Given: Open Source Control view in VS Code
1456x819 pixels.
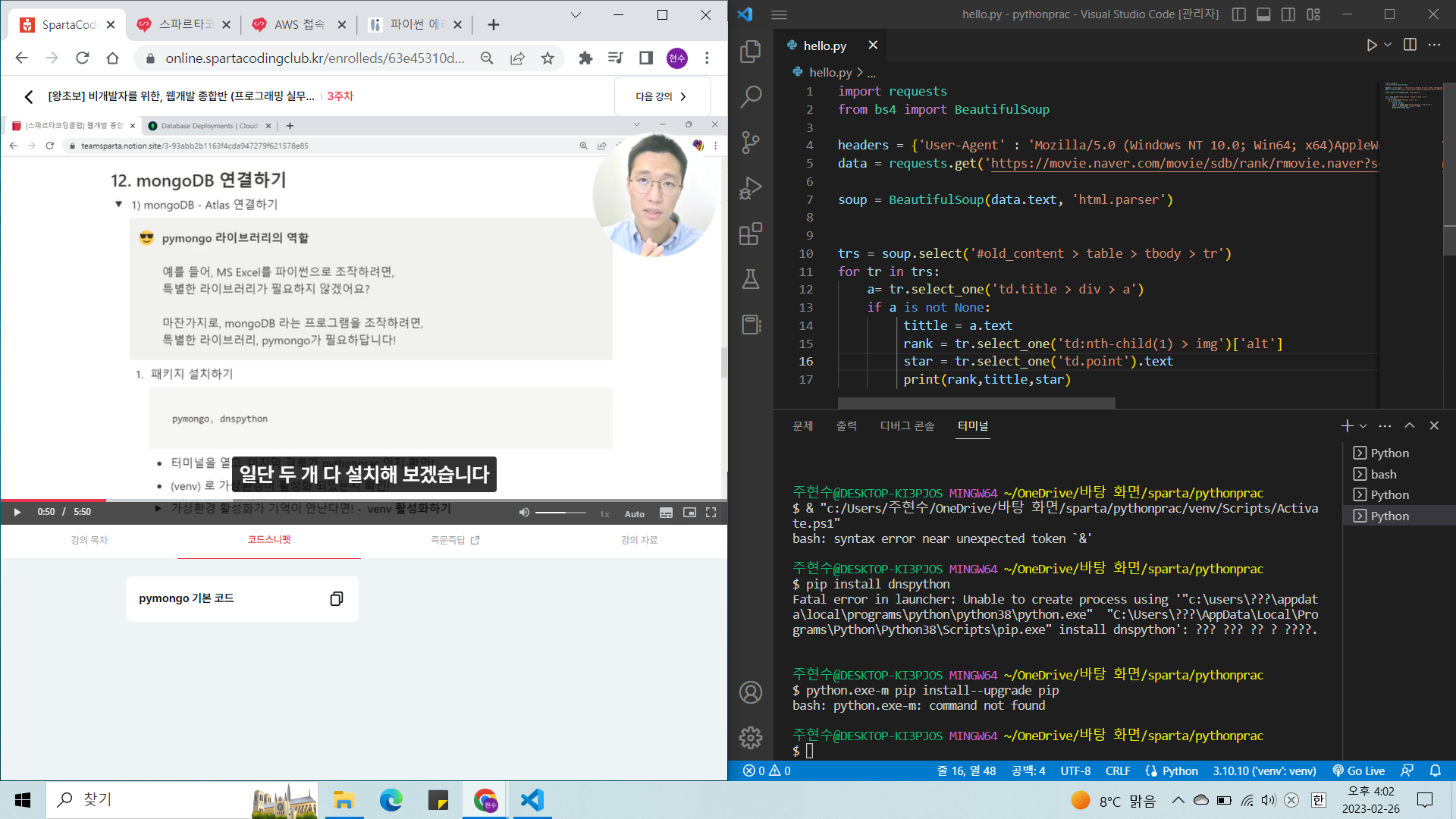Looking at the screenshot, I should (x=750, y=142).
